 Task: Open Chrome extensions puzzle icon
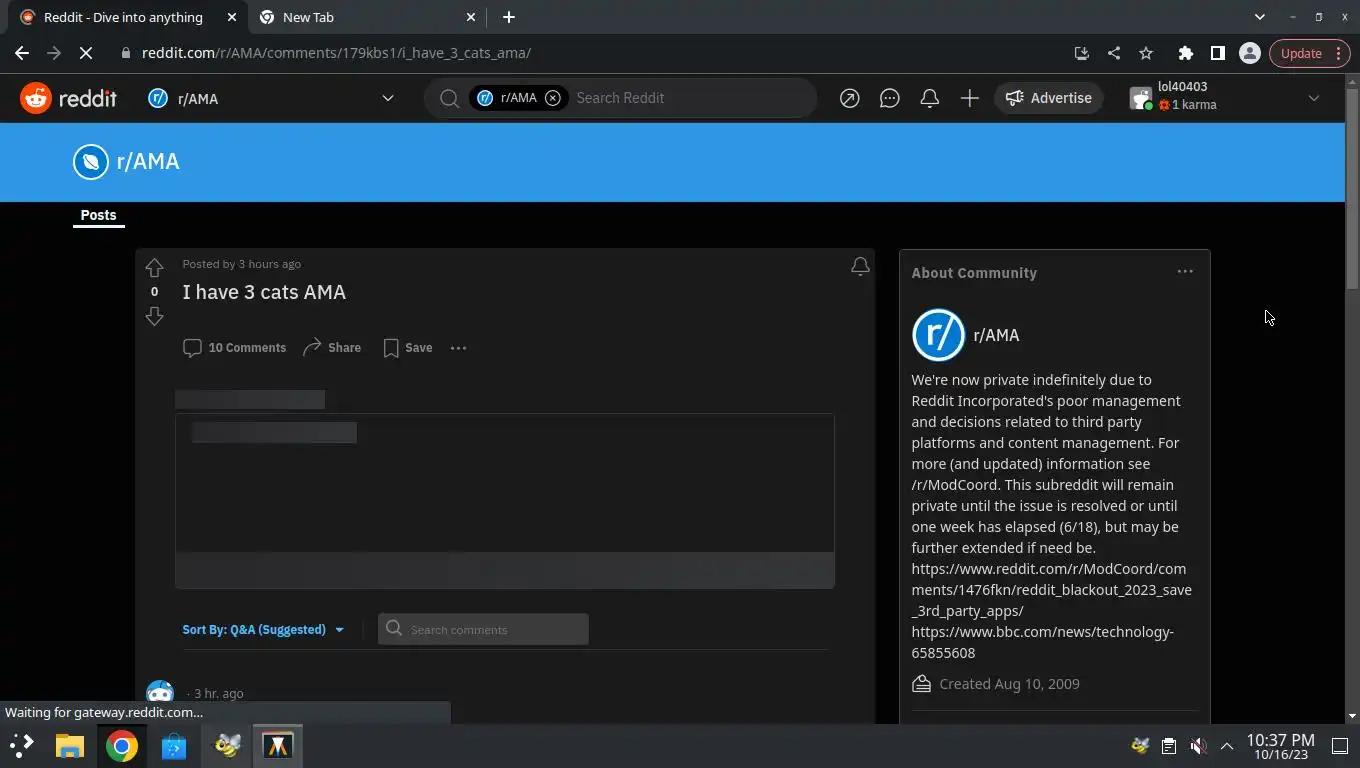point(1185,53)
